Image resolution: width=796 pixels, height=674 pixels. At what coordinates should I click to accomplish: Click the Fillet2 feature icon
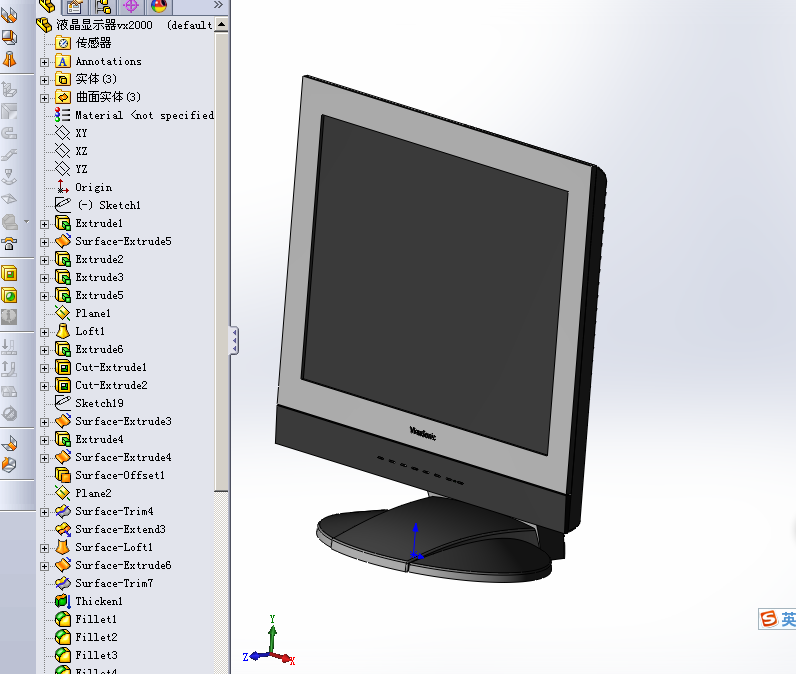tap(62, 637)
